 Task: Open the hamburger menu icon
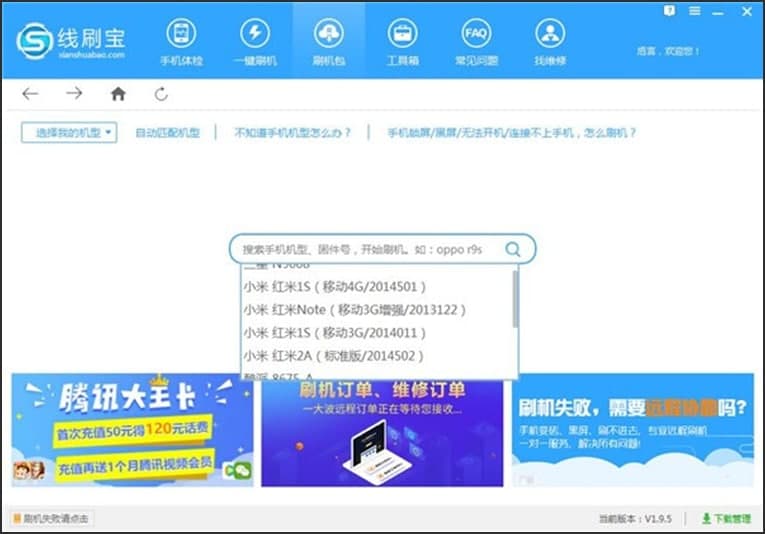pyautogui.click(x=695, y=11)
